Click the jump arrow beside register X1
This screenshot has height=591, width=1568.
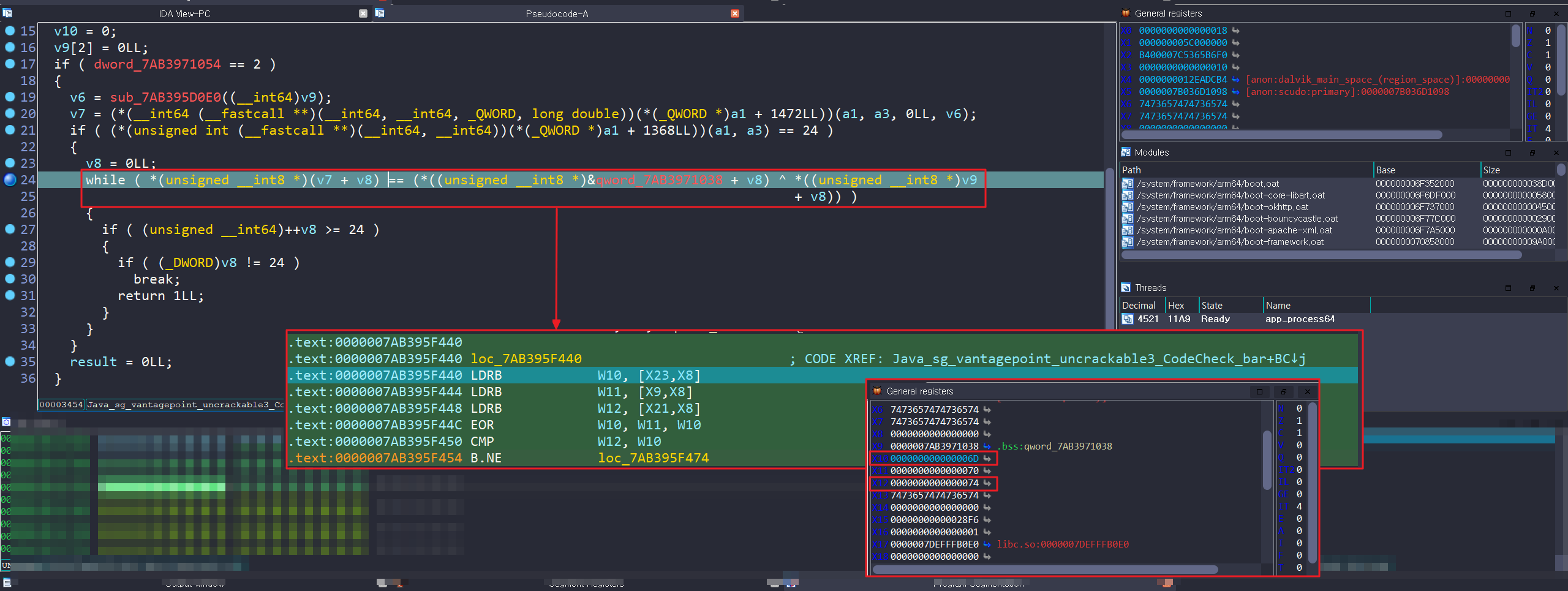click(1235, 43)
